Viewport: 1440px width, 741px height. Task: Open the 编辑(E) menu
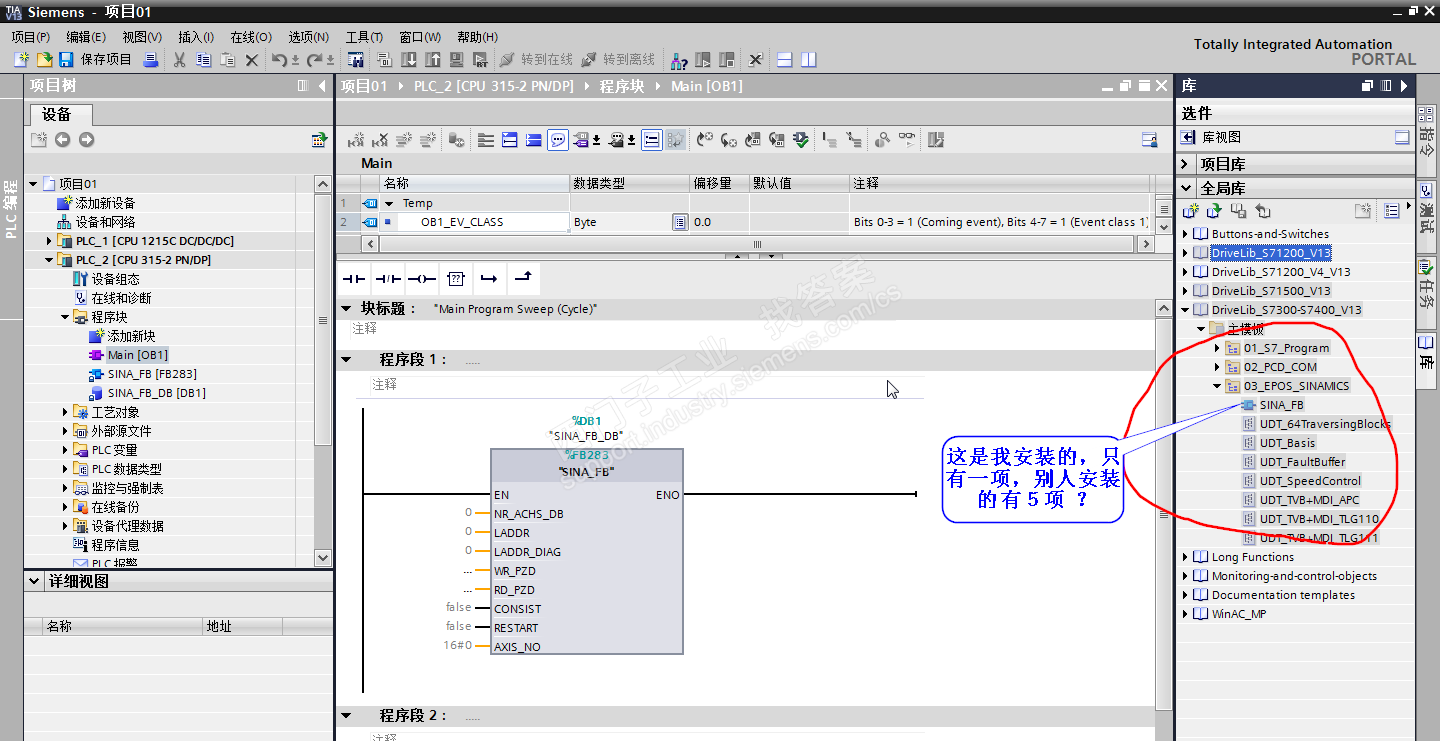(86, 37)
